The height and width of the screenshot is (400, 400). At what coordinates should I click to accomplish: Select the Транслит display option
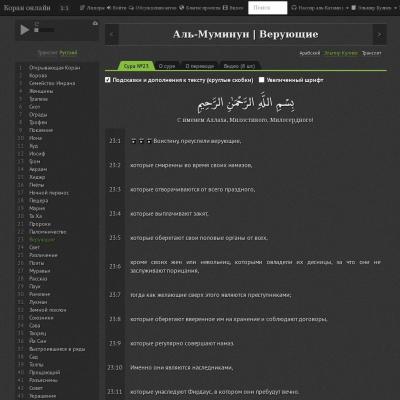[371, 53]
